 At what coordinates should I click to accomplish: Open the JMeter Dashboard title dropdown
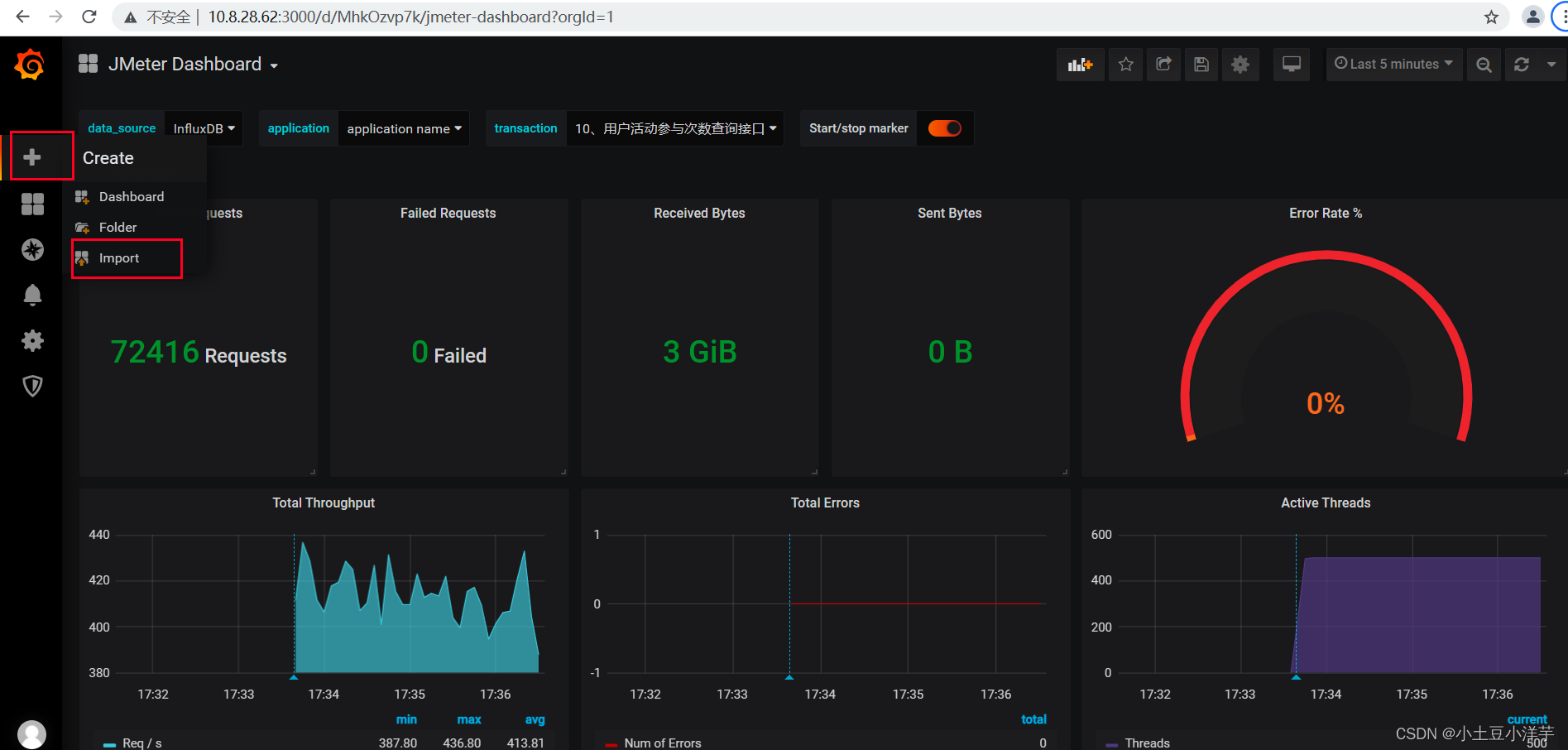193,65
